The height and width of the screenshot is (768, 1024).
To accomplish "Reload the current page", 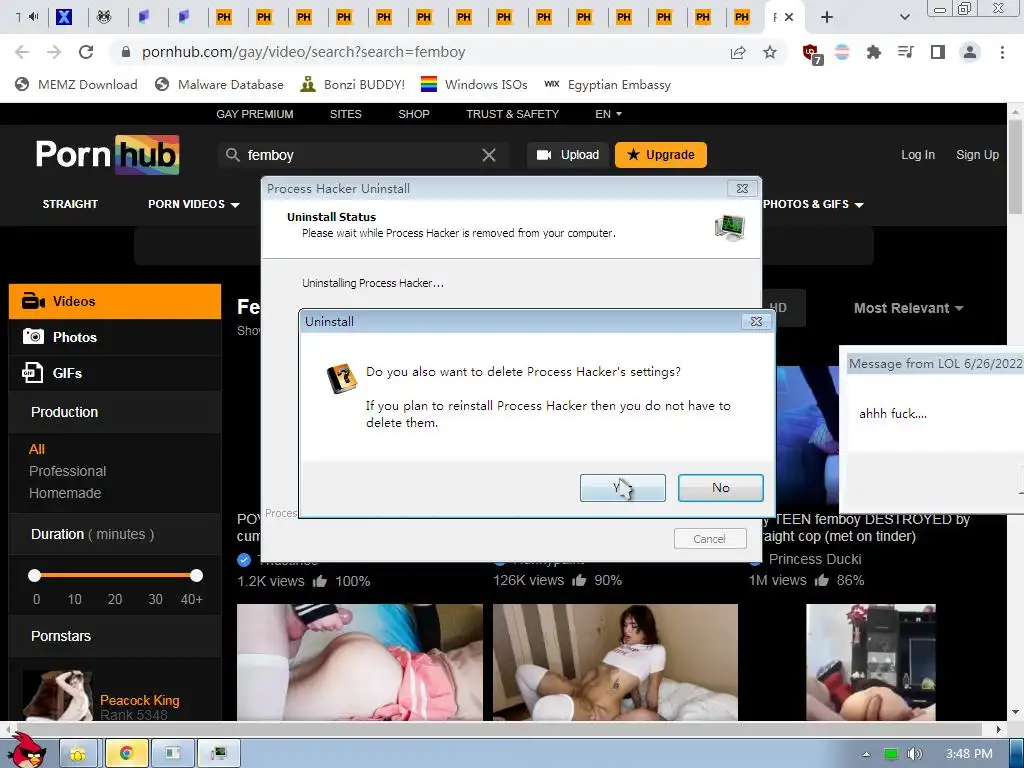I will [x=86, y=52].
